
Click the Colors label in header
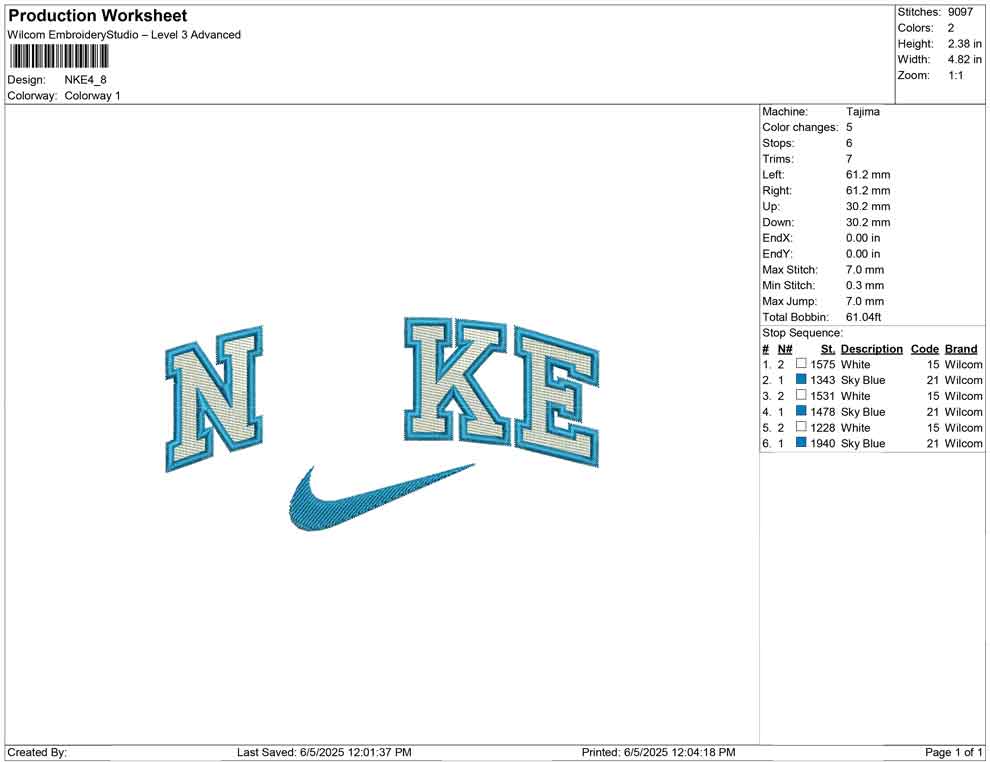click(915, 28)
